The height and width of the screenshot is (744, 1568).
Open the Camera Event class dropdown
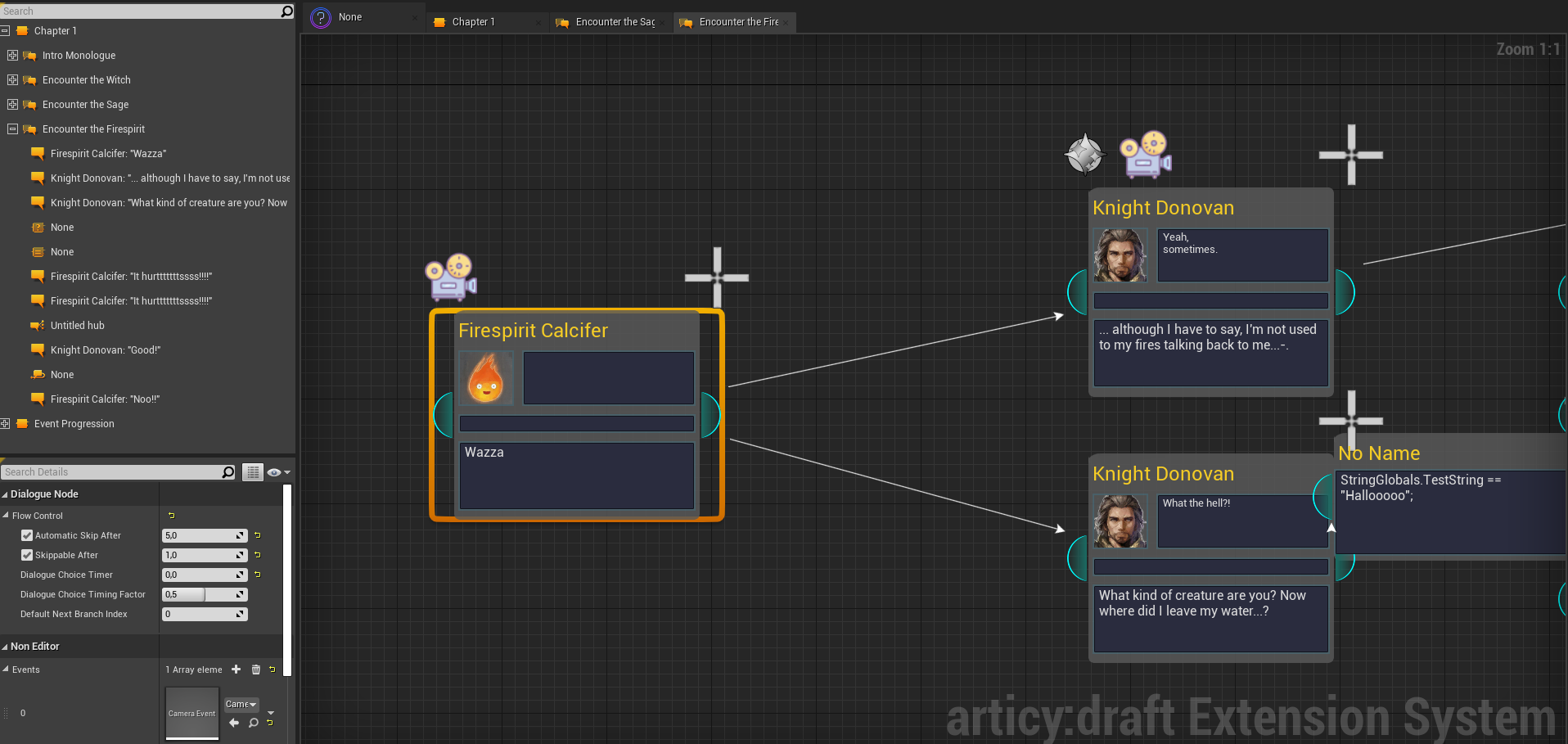click(241, 704)
